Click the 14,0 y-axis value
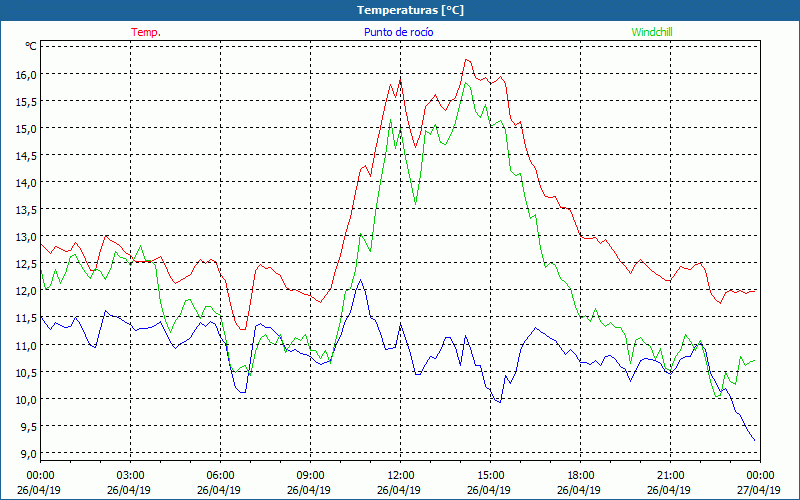Image resolution: width=800 pixels, height=500 pixels. point(28,182)
